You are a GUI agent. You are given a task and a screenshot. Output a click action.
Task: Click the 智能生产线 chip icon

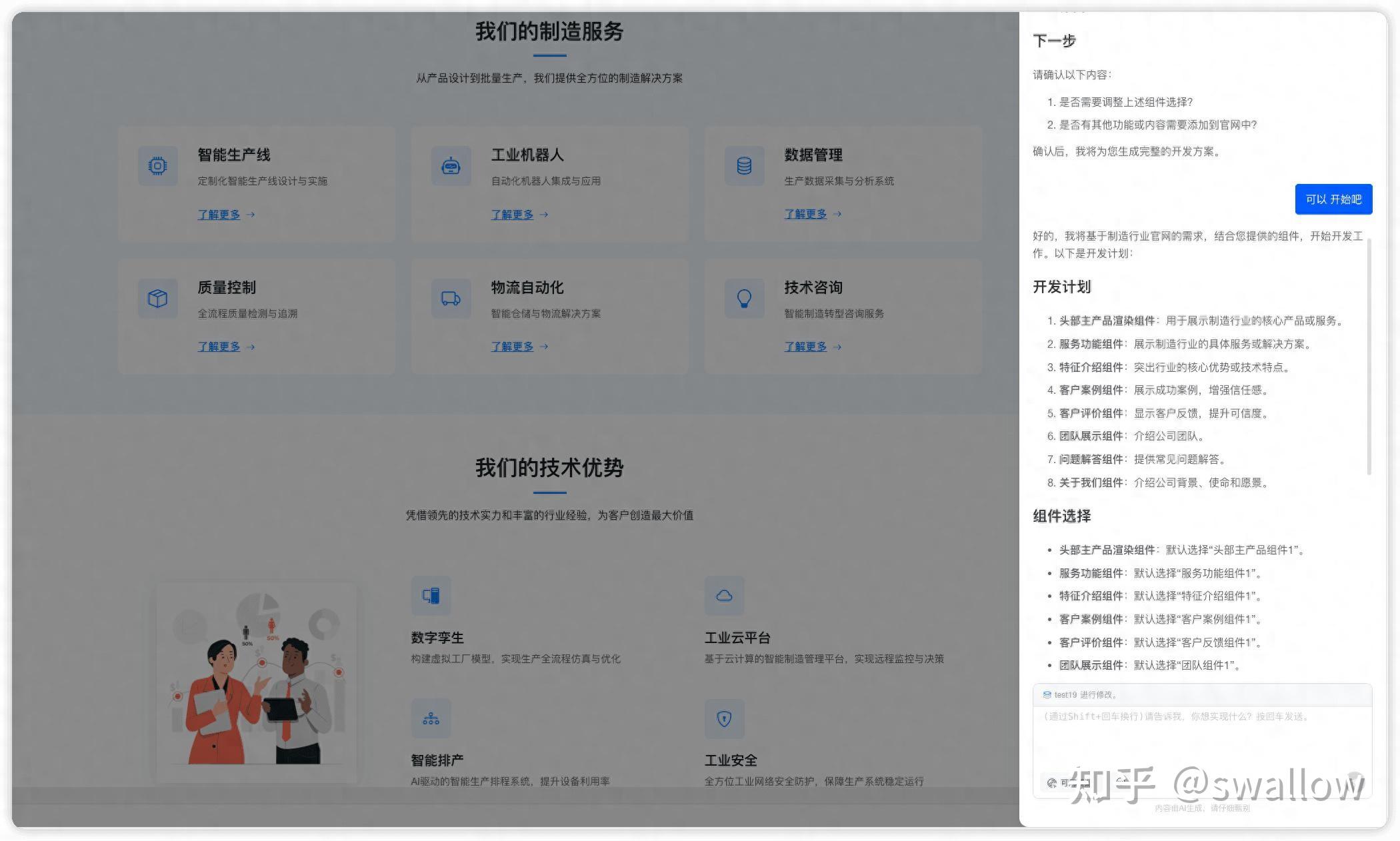[157, 166]
